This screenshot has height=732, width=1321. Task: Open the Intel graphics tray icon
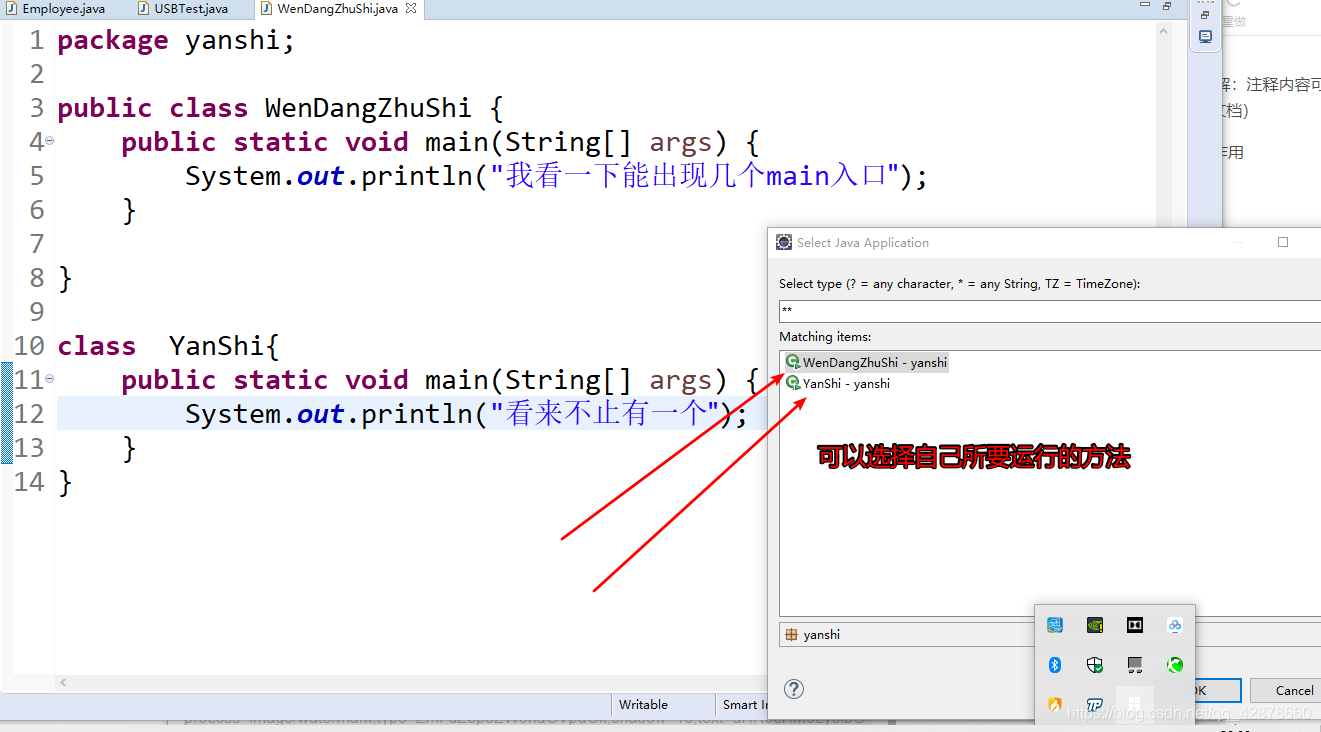point(1055,625)
